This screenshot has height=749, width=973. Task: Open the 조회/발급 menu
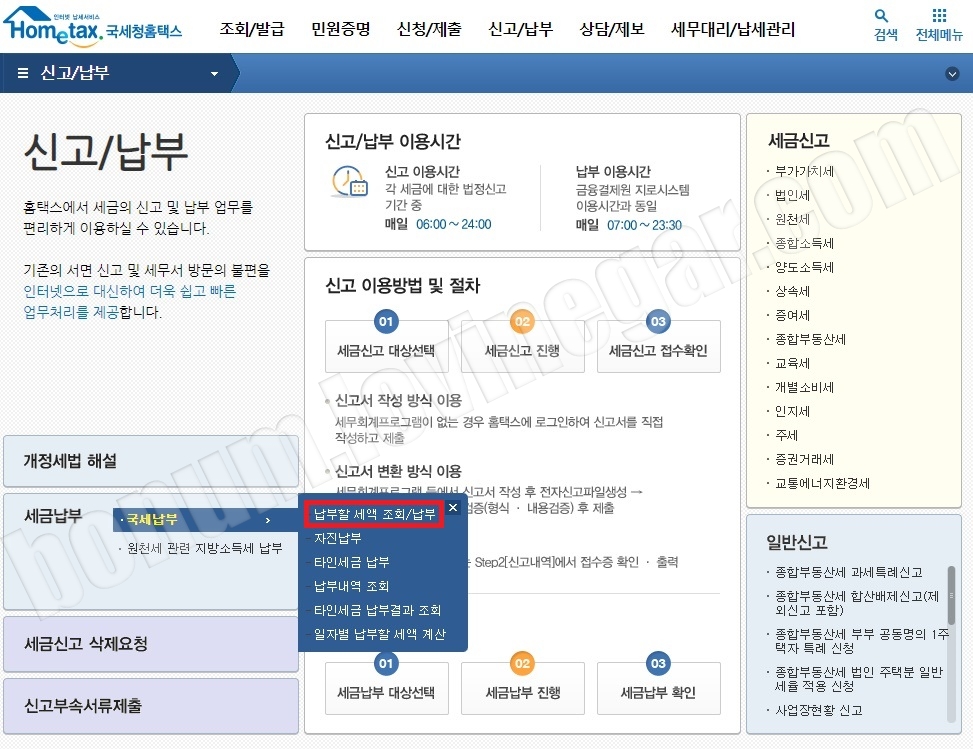249,30
